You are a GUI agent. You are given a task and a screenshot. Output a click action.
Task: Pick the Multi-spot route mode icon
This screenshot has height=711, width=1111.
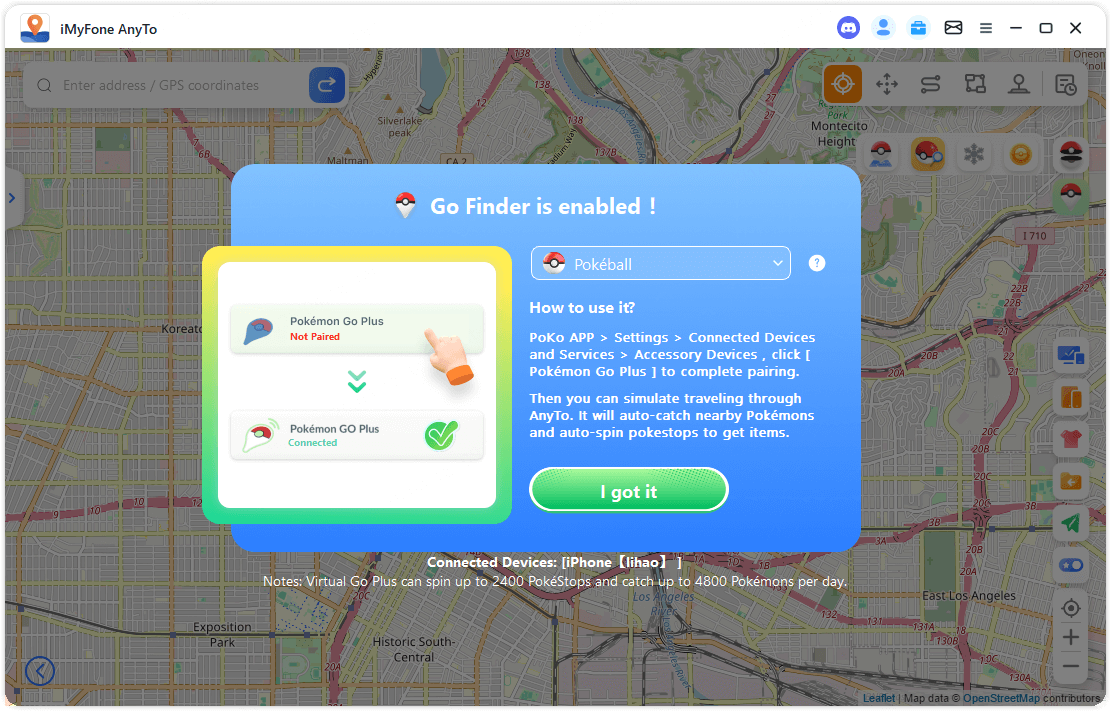click(975, 85)
